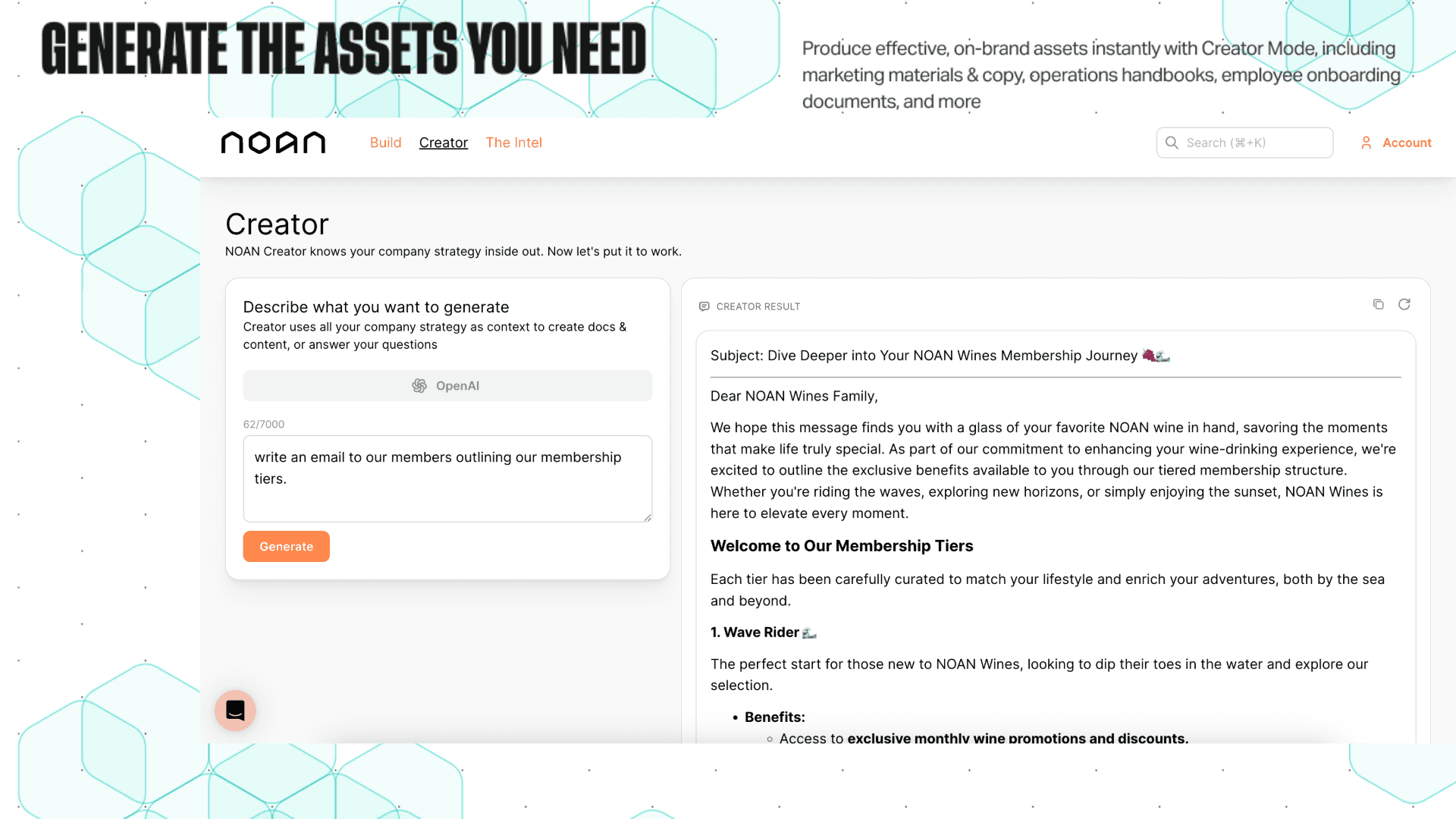Viewport: 1456px width, 819px height.
Task: Open the OpenAI model selector
Action: [447, 385]
